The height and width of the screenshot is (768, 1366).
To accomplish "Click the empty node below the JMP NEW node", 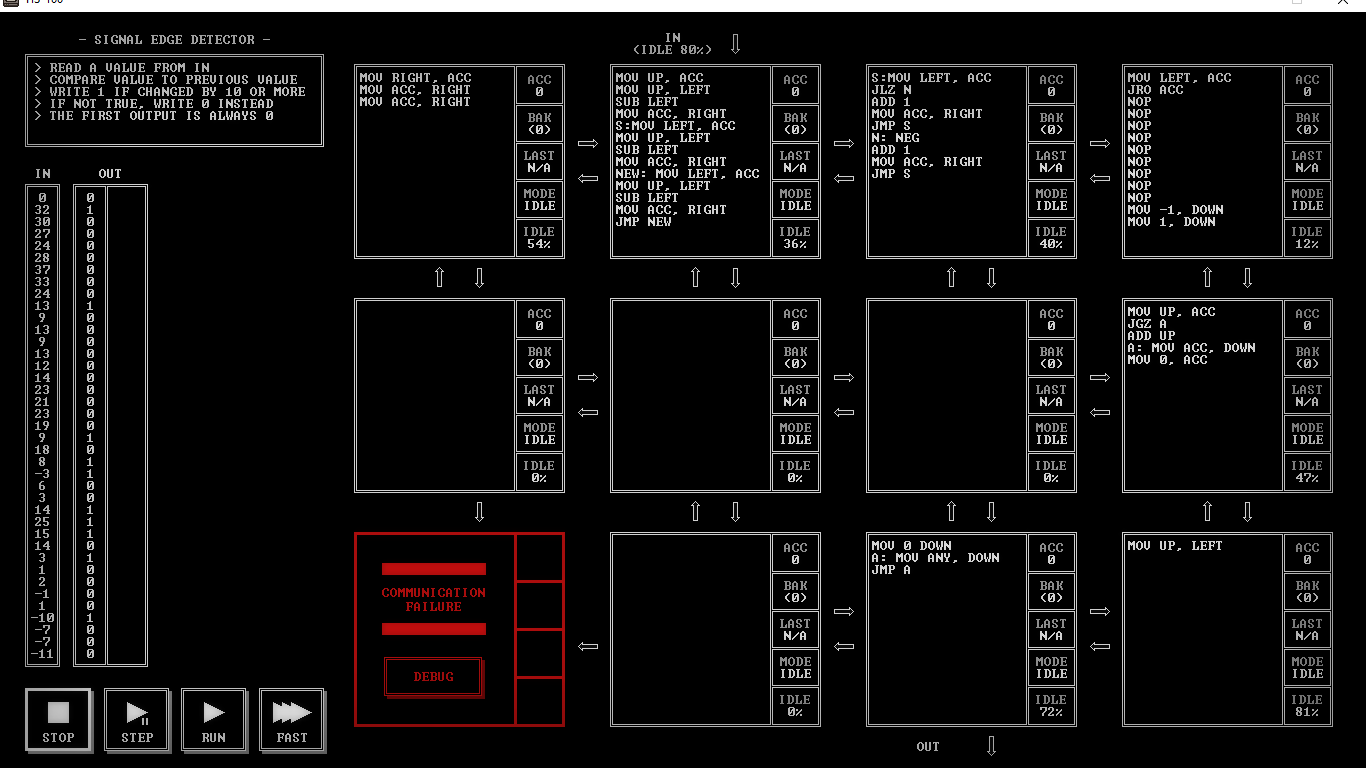I will [691, 395].
